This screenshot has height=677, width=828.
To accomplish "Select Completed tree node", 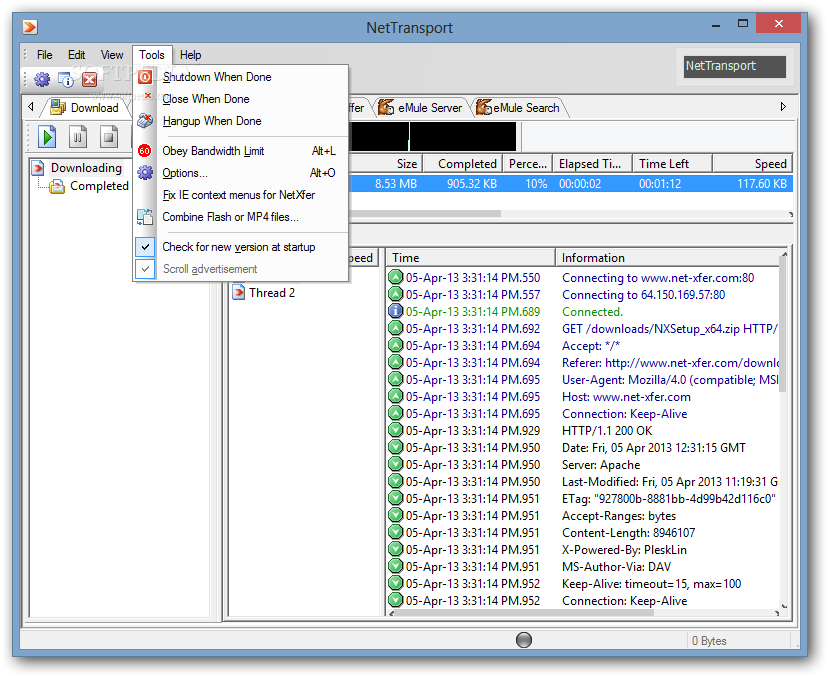I will (99, 186).
